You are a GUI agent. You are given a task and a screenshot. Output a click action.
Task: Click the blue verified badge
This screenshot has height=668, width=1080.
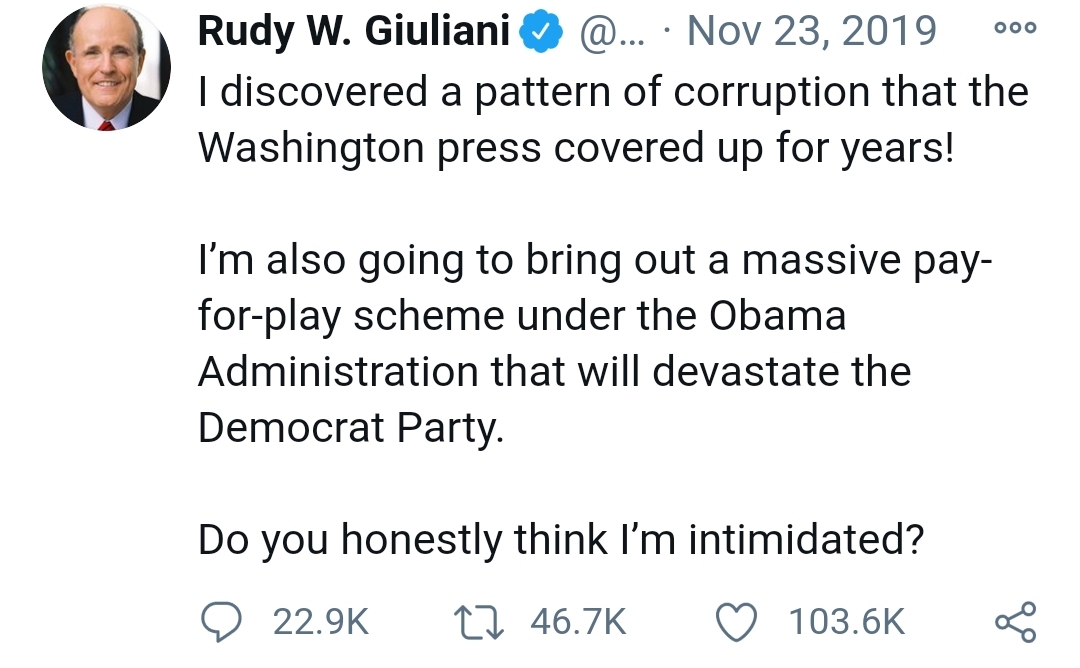tap(541, 33)
